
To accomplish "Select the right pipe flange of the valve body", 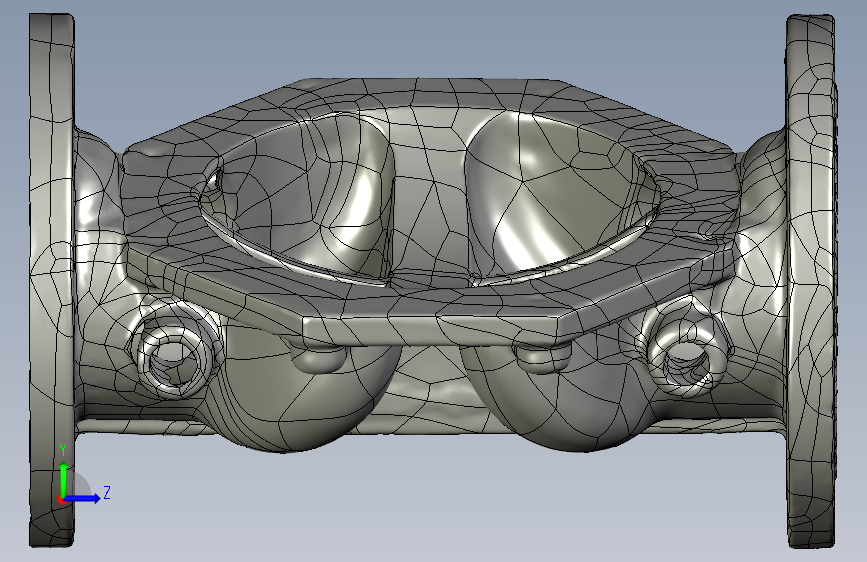I will click(x=811, y=281).
